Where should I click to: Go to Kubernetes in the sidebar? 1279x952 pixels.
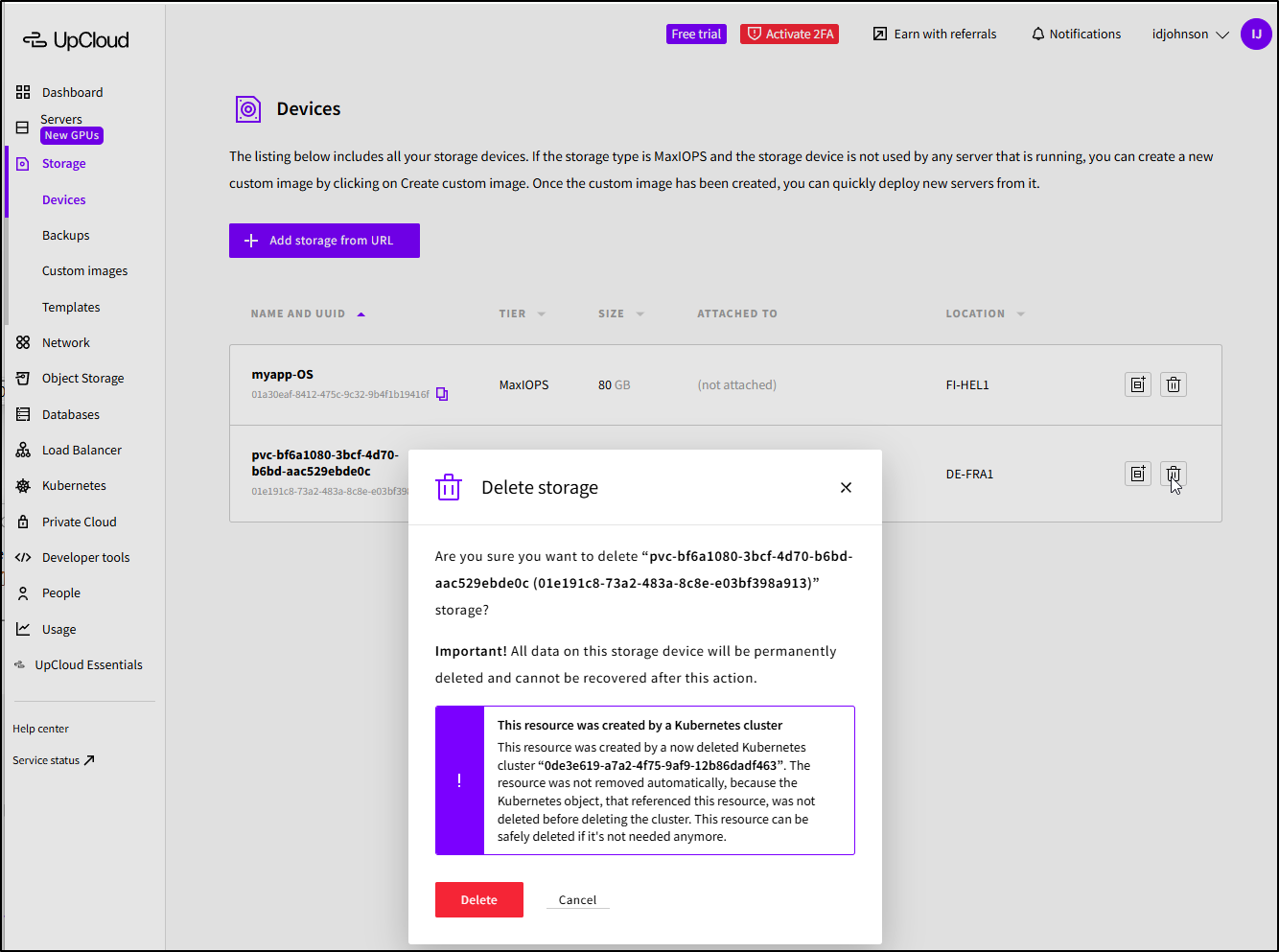point(74,485)
